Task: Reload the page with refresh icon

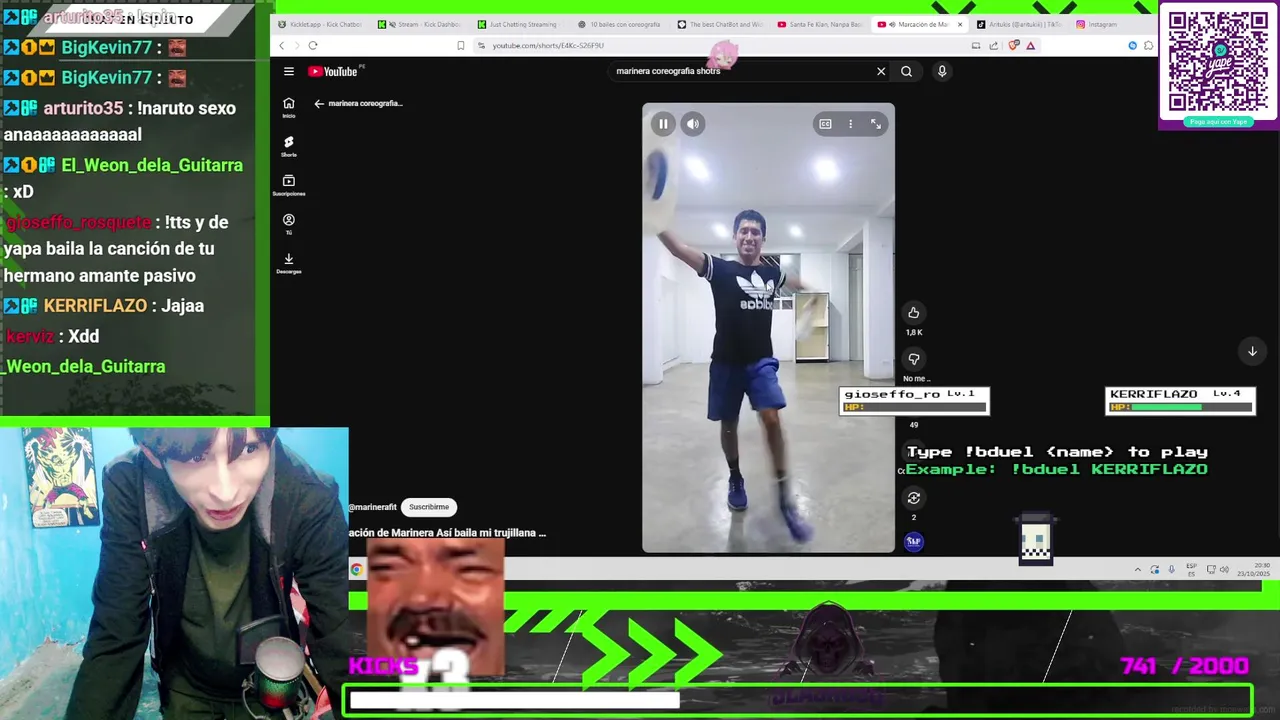Action: click(x=313, y=45)
